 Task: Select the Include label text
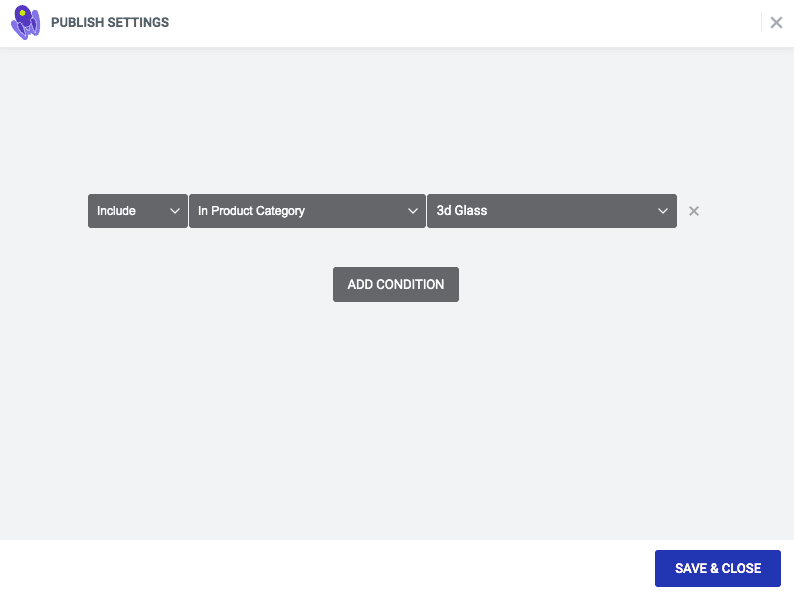pos(116,211)
